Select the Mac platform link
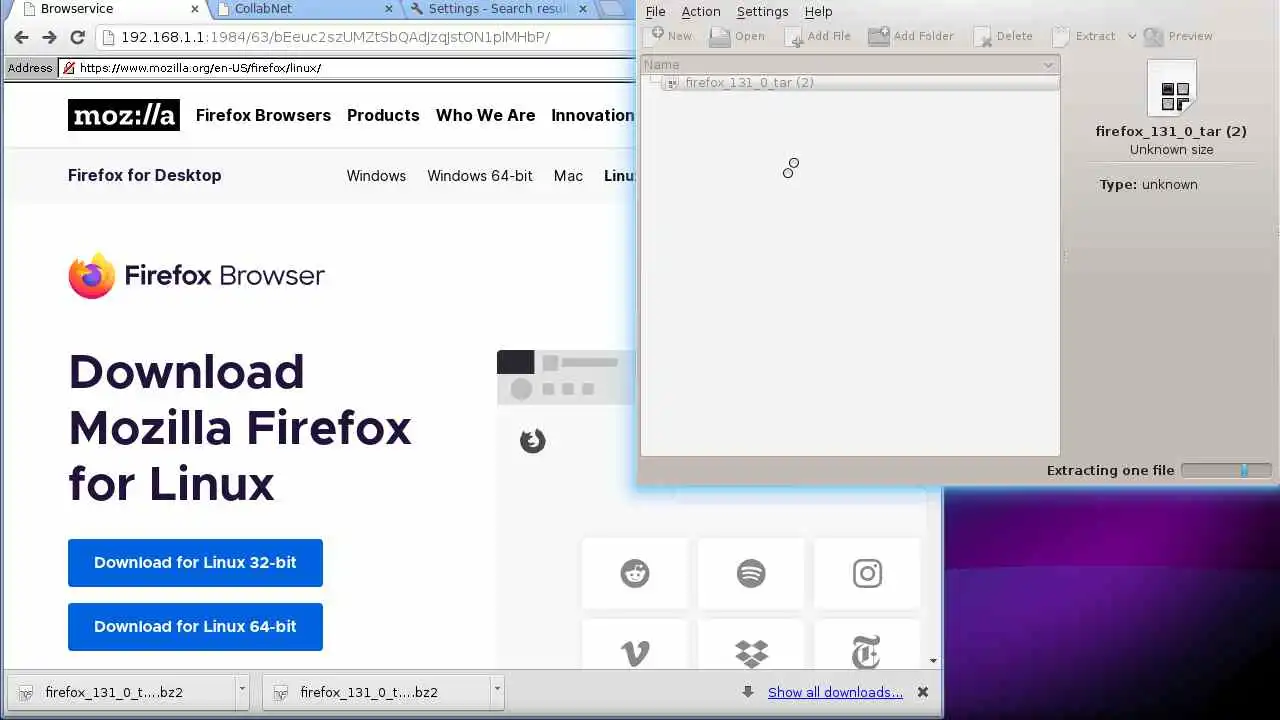1280x720 pixels. pos(568,176)
